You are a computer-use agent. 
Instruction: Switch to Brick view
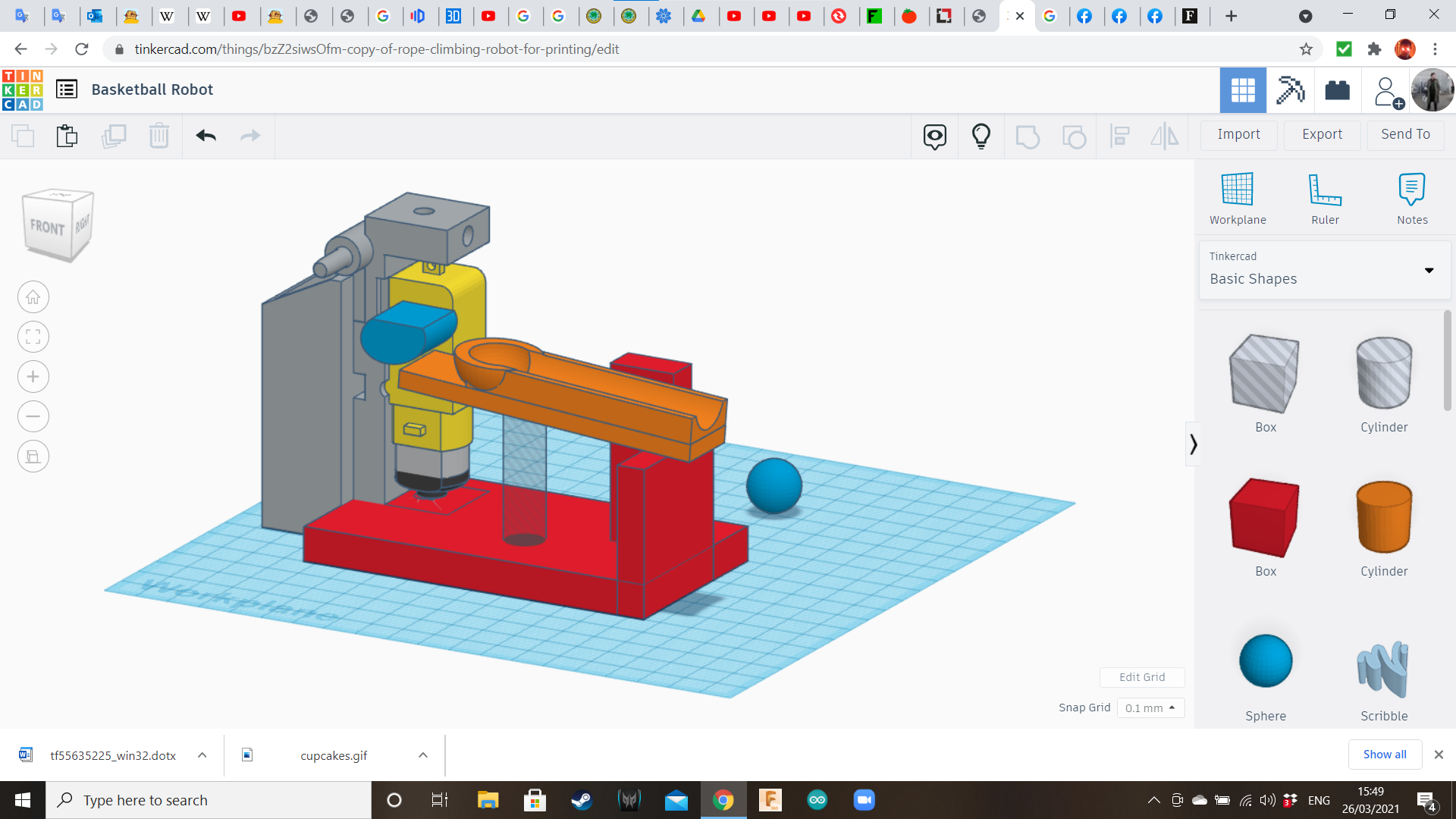(1337, 90)
